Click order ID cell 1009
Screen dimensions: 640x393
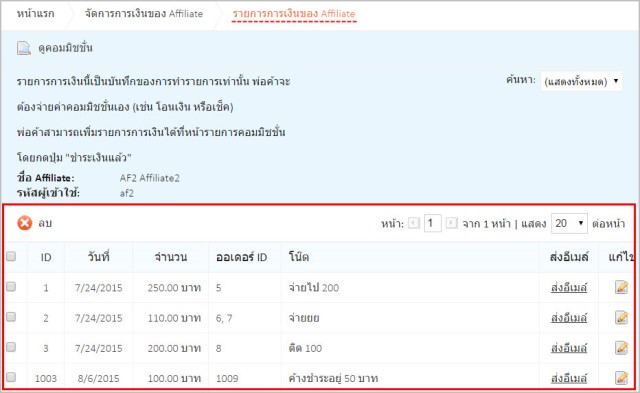point(227,378)
